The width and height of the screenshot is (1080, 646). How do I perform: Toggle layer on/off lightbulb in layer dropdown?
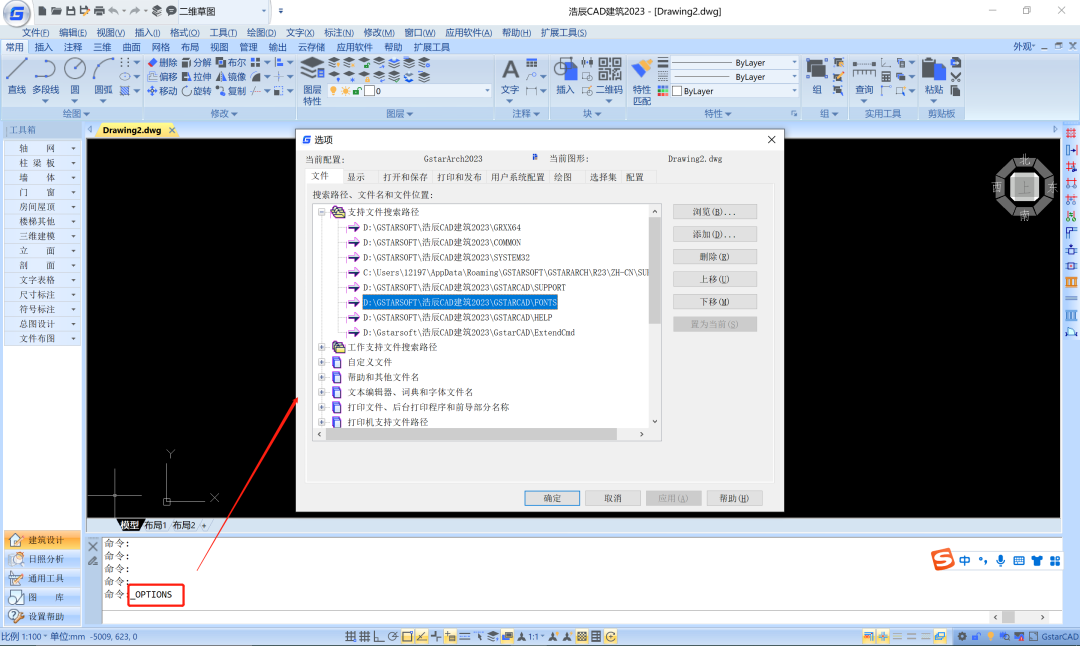point(333,91)
